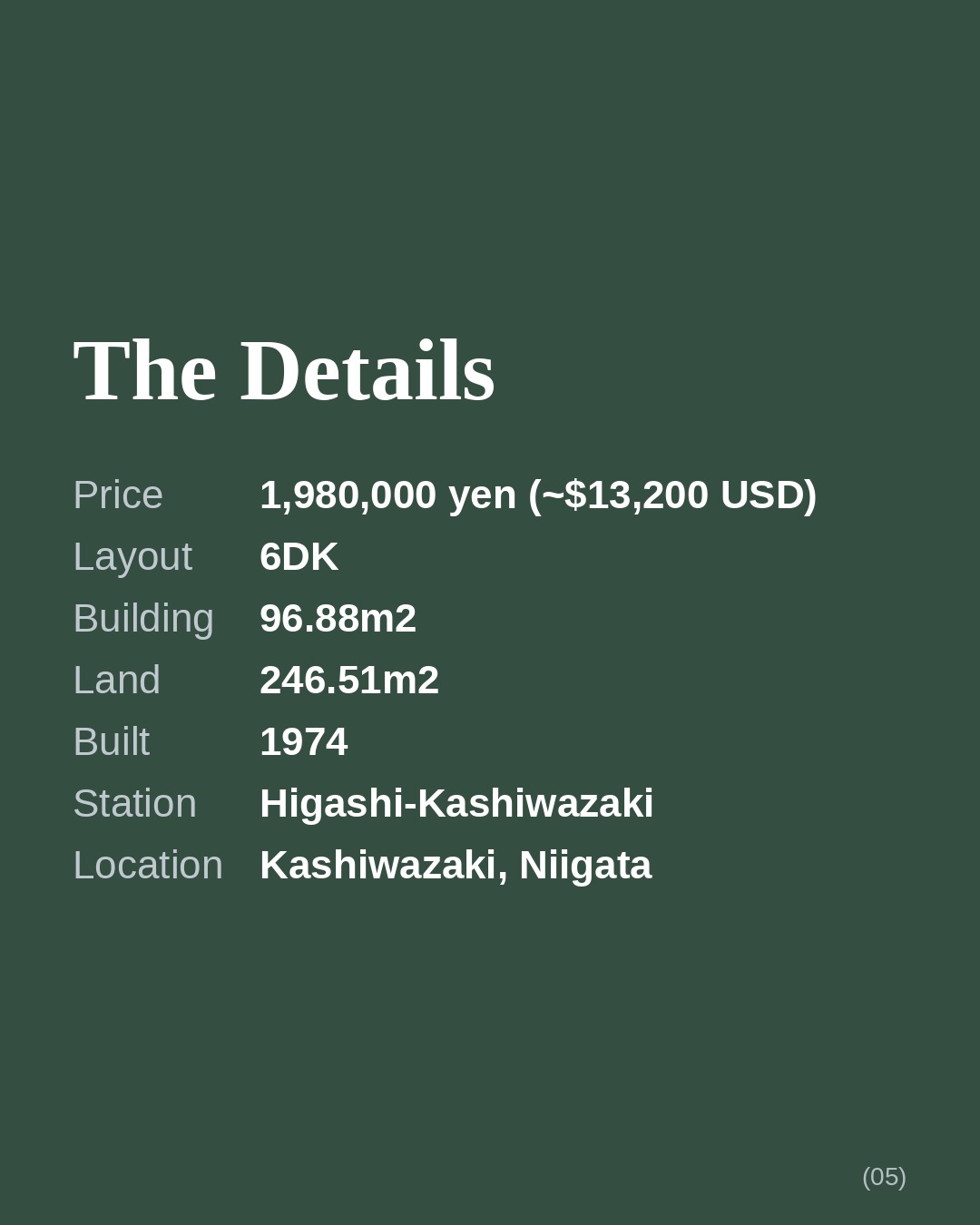980x1225 pixels.
Task: Select the 1974 built year value
Action: click(303, 742)
